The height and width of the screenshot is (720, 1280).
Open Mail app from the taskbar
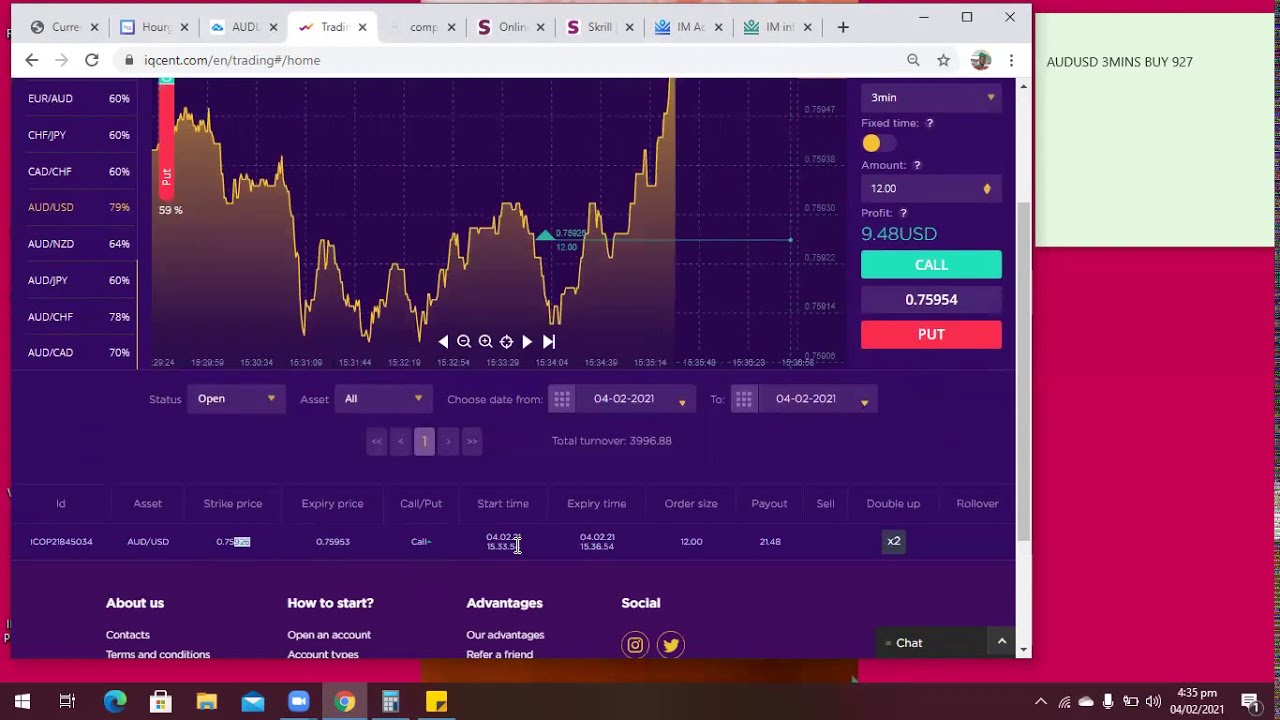(x=252, y=701)
